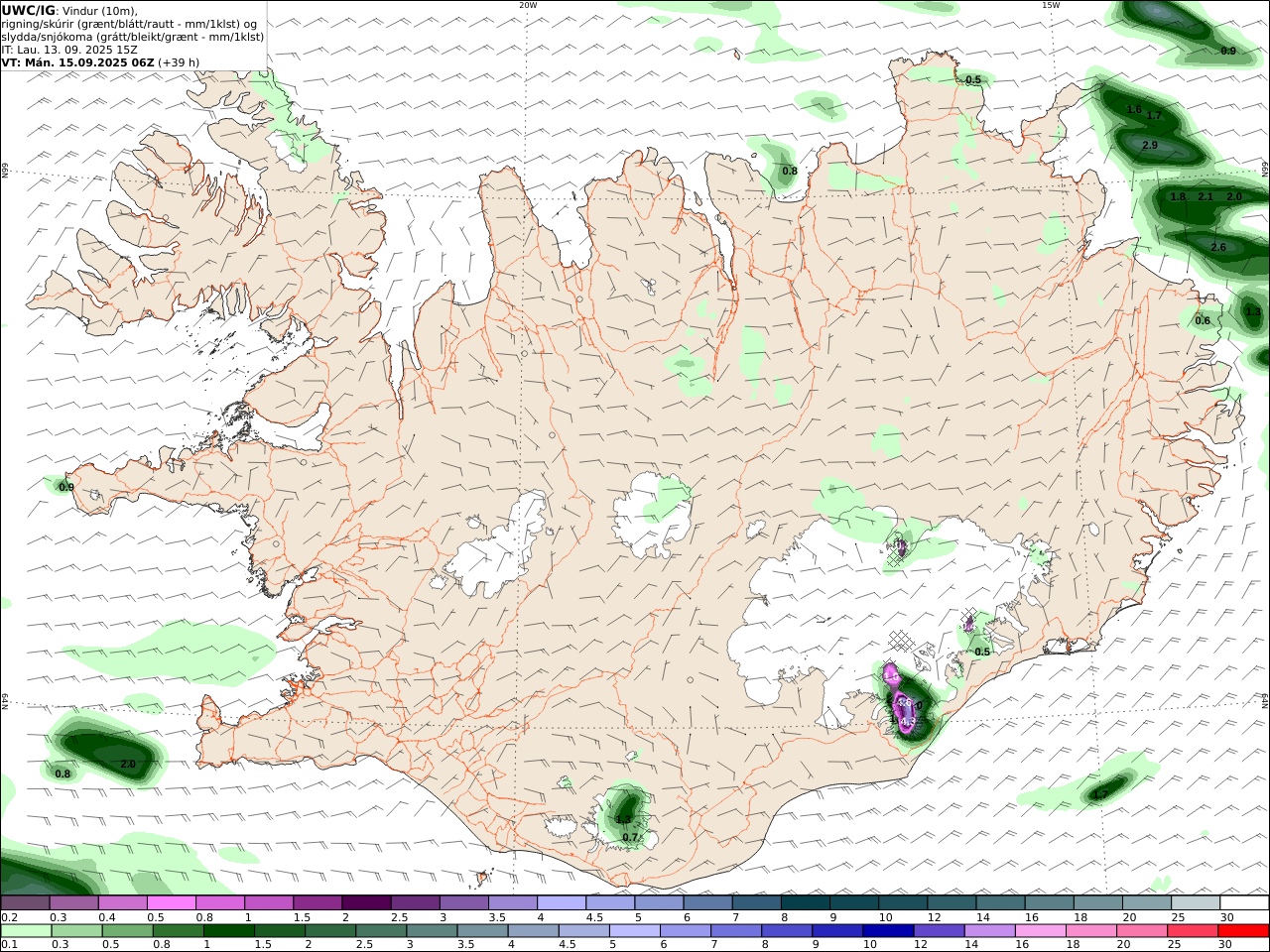Screen dimensions: 1270x952
Task: Pick the bright red 30 mm rain swatch
Action: click(x=1243, y=931)
